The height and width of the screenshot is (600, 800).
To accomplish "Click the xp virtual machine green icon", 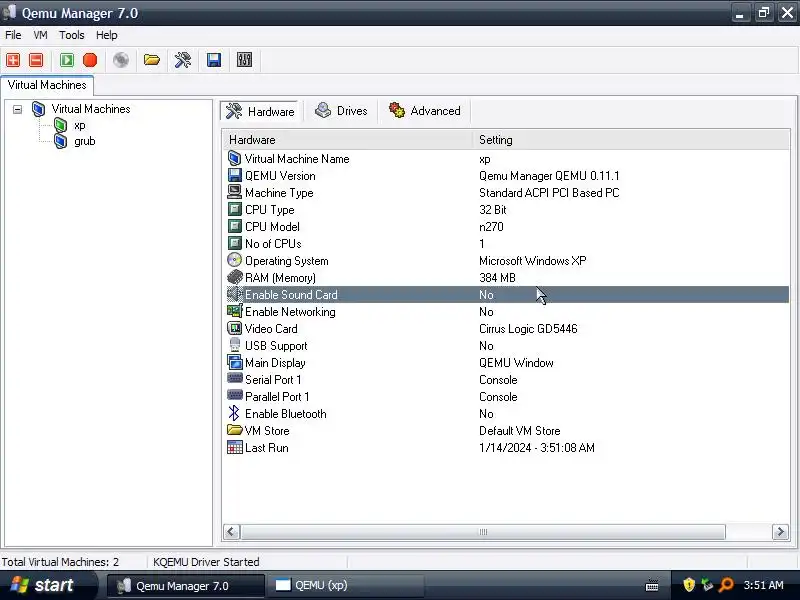I will click(60, 125).
